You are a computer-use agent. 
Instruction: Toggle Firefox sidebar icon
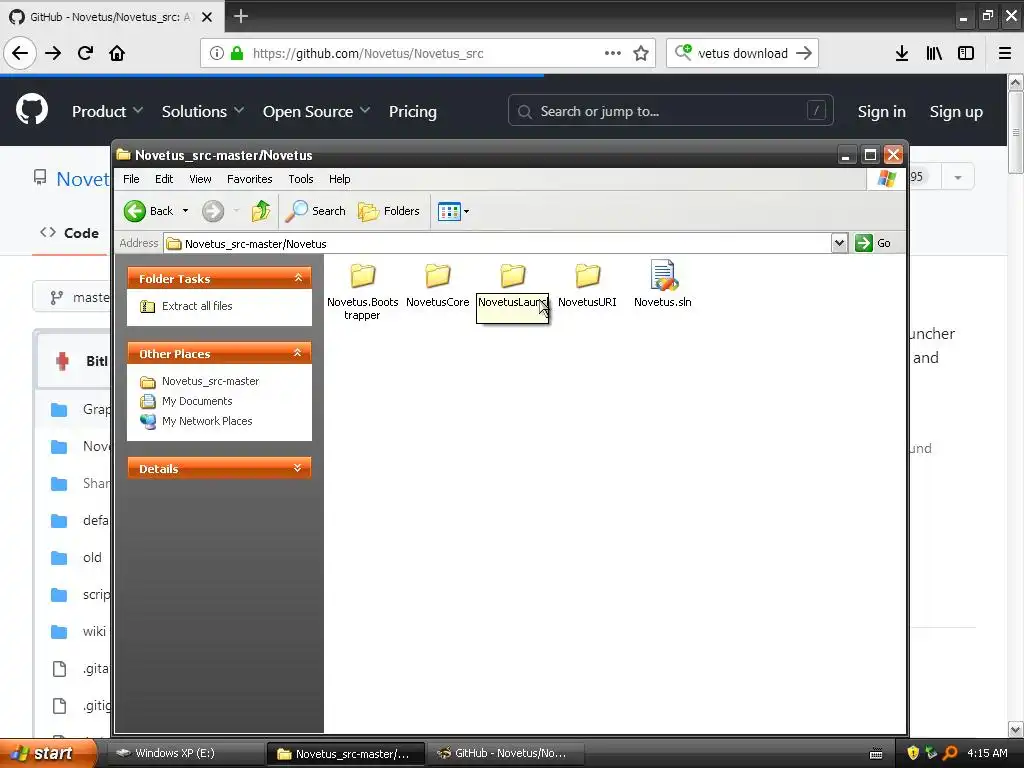pyautogui.click(x=966, y=54)
